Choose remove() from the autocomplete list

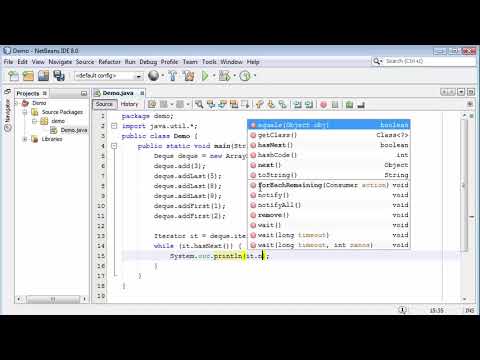[329, 215]
